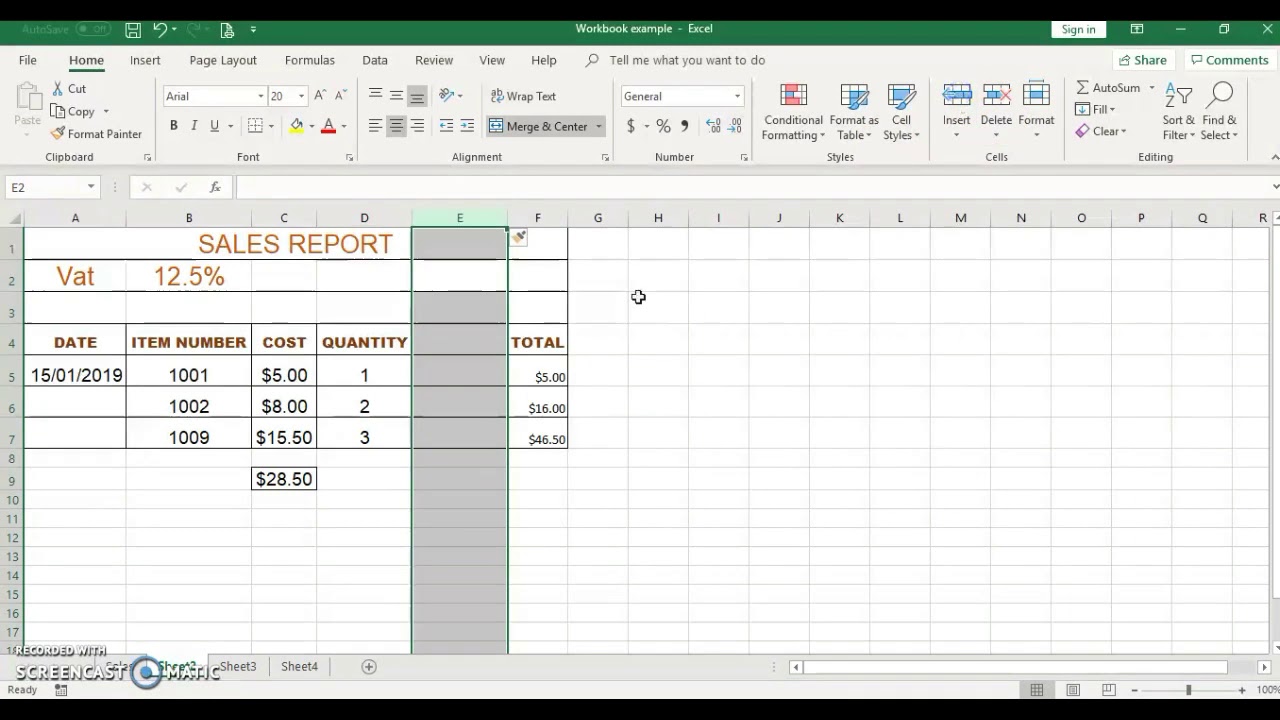Viewport: 1280px width, 720px height.
Task: Select the column G header
Action: 598,218
